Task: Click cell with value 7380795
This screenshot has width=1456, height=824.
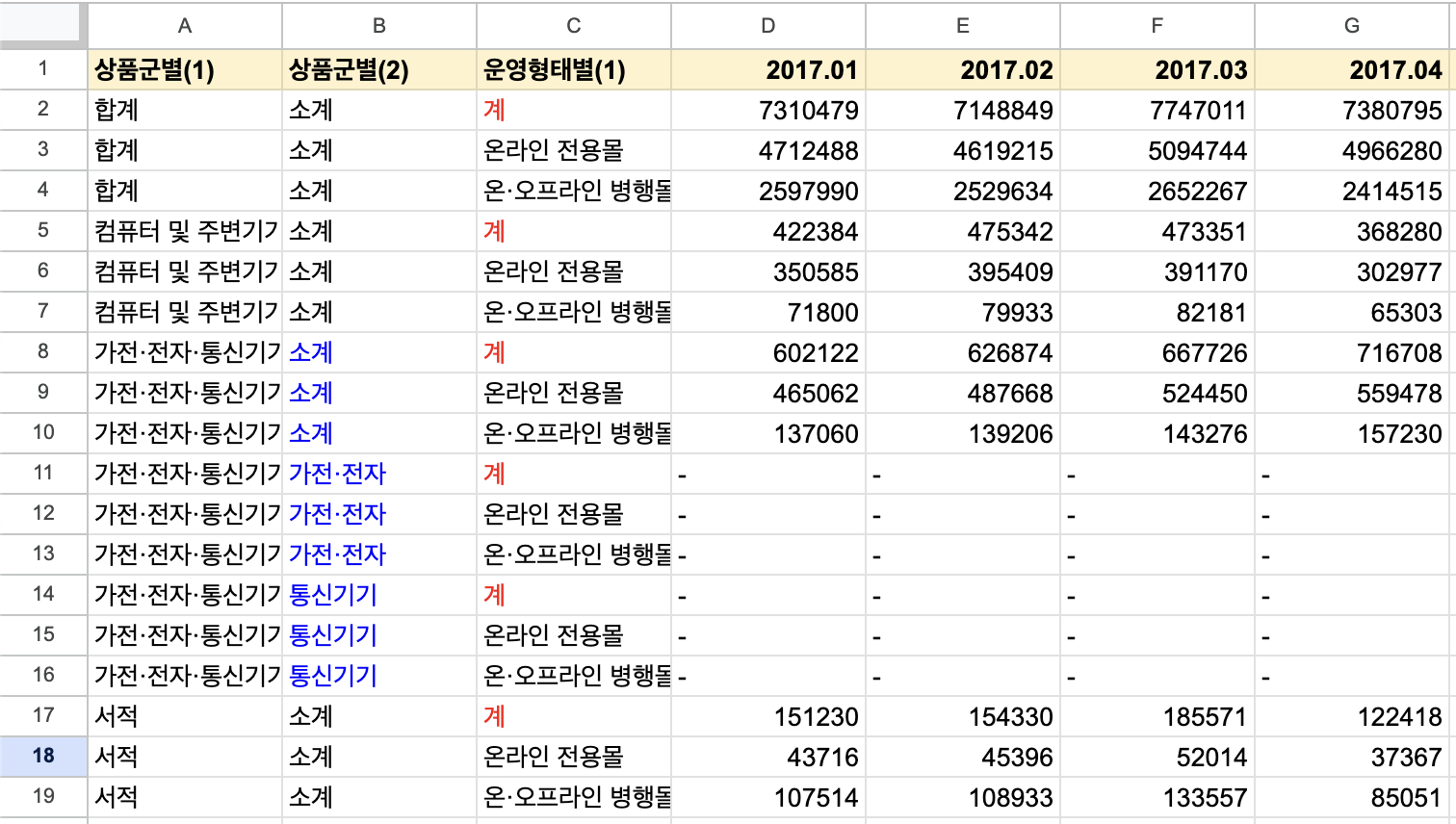Action: point(1352,110)
